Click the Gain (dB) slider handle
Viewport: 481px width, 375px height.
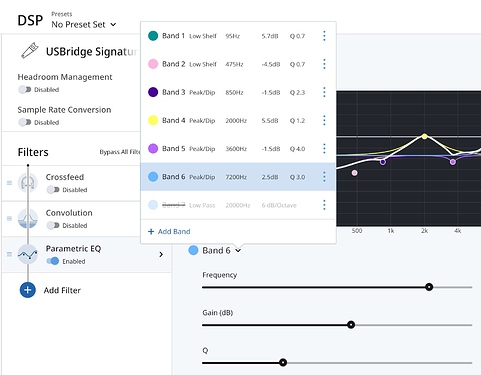[351, 325]
